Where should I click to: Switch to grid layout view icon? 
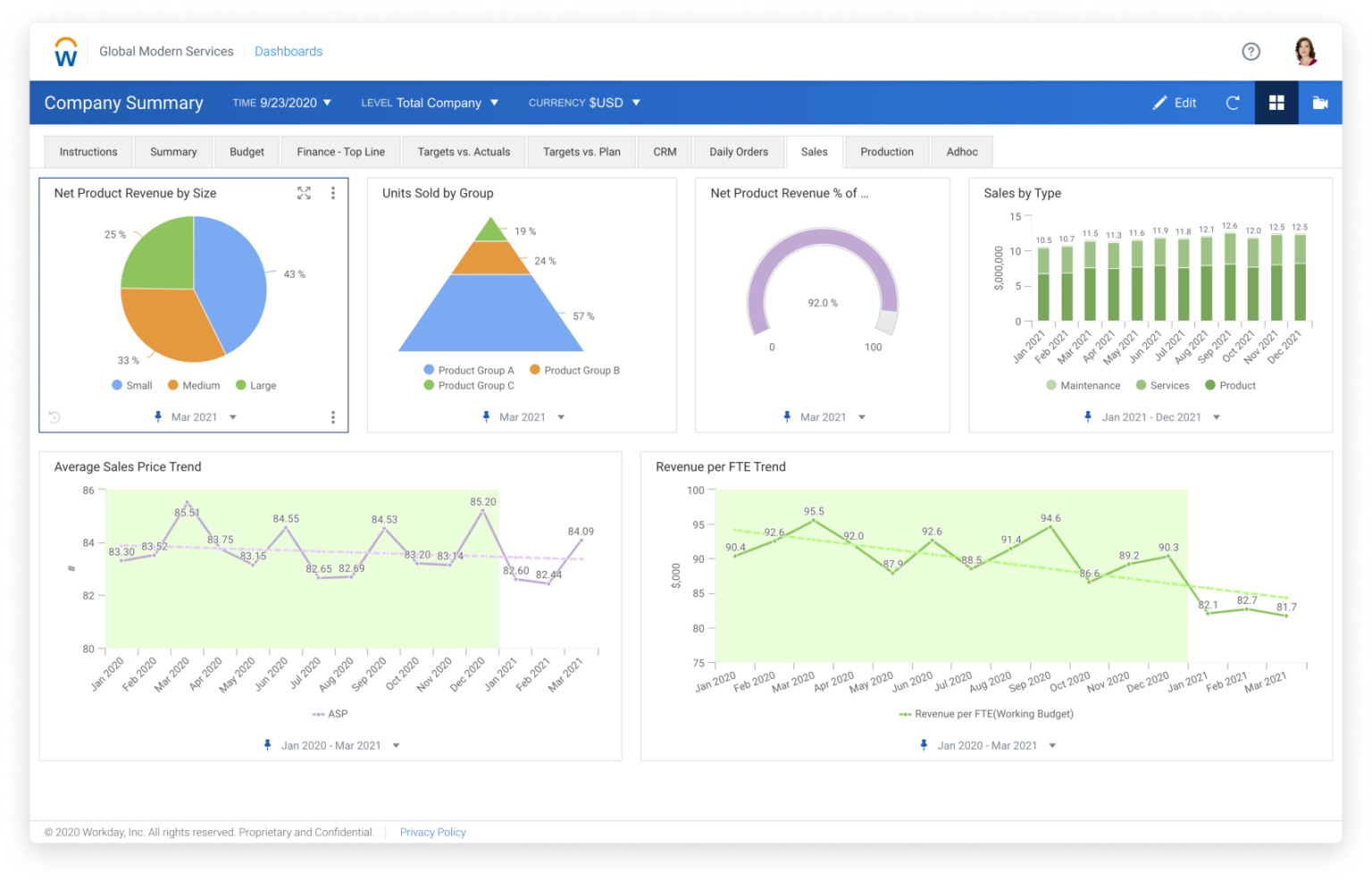tap(1276, 102)
